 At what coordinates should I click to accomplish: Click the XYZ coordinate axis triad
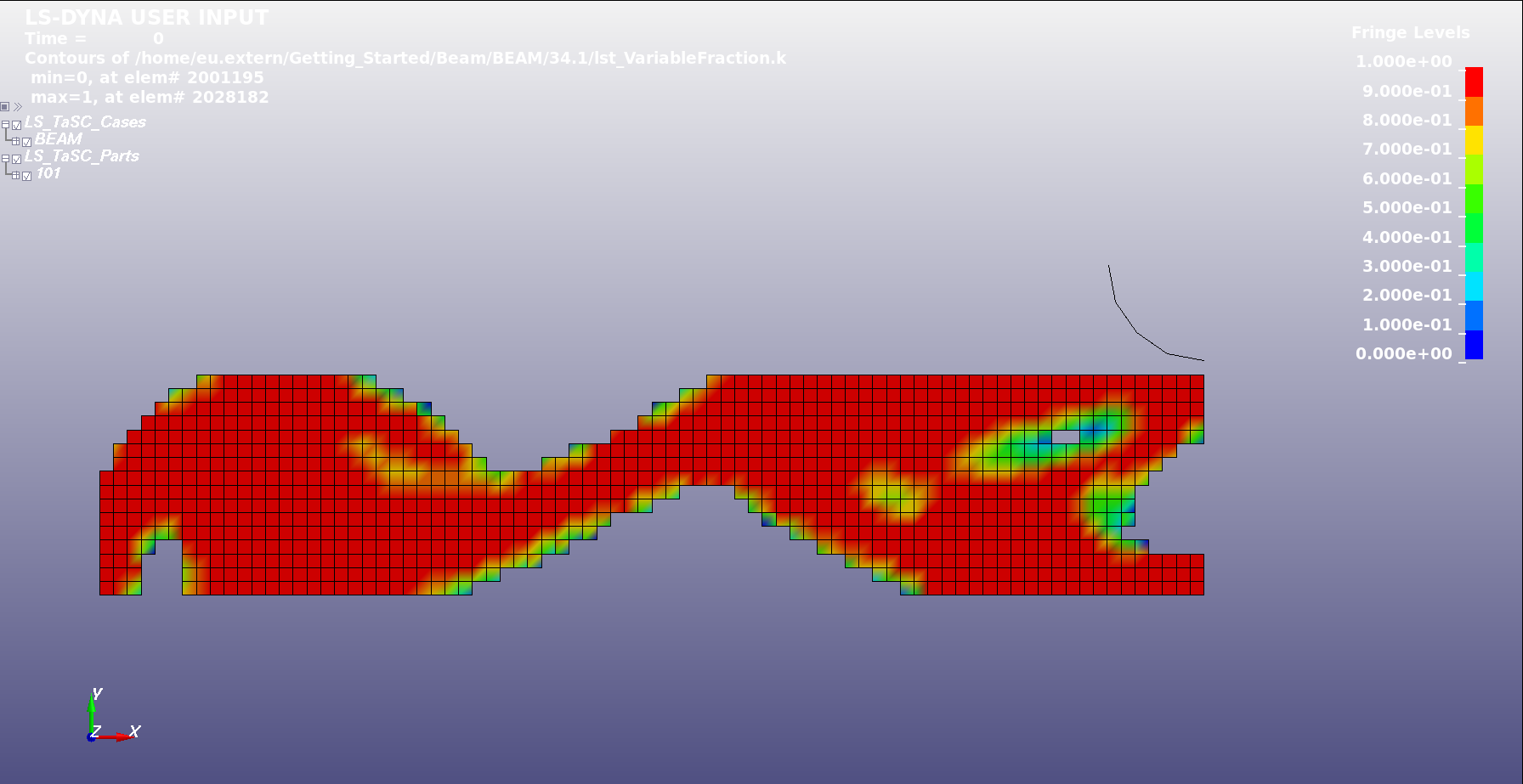tap(114, 715)
